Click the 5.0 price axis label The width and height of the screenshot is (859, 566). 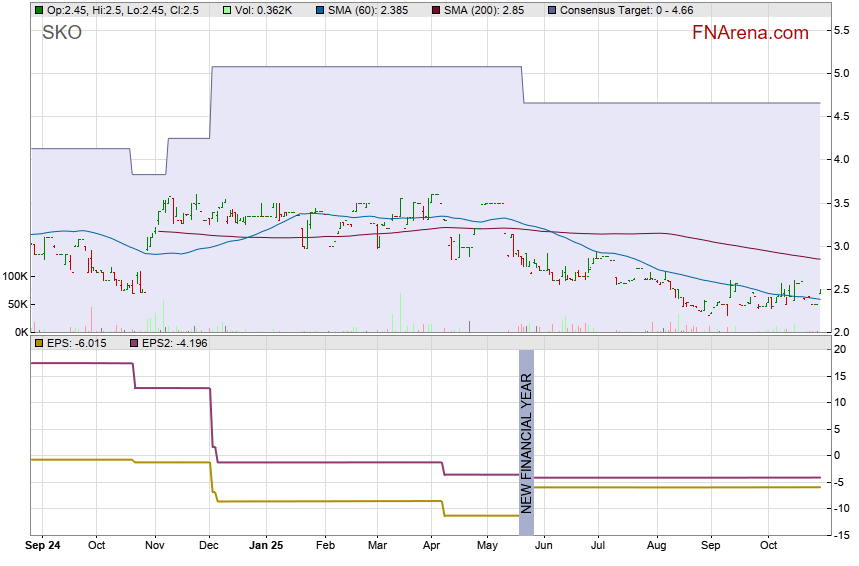(842, 73)
